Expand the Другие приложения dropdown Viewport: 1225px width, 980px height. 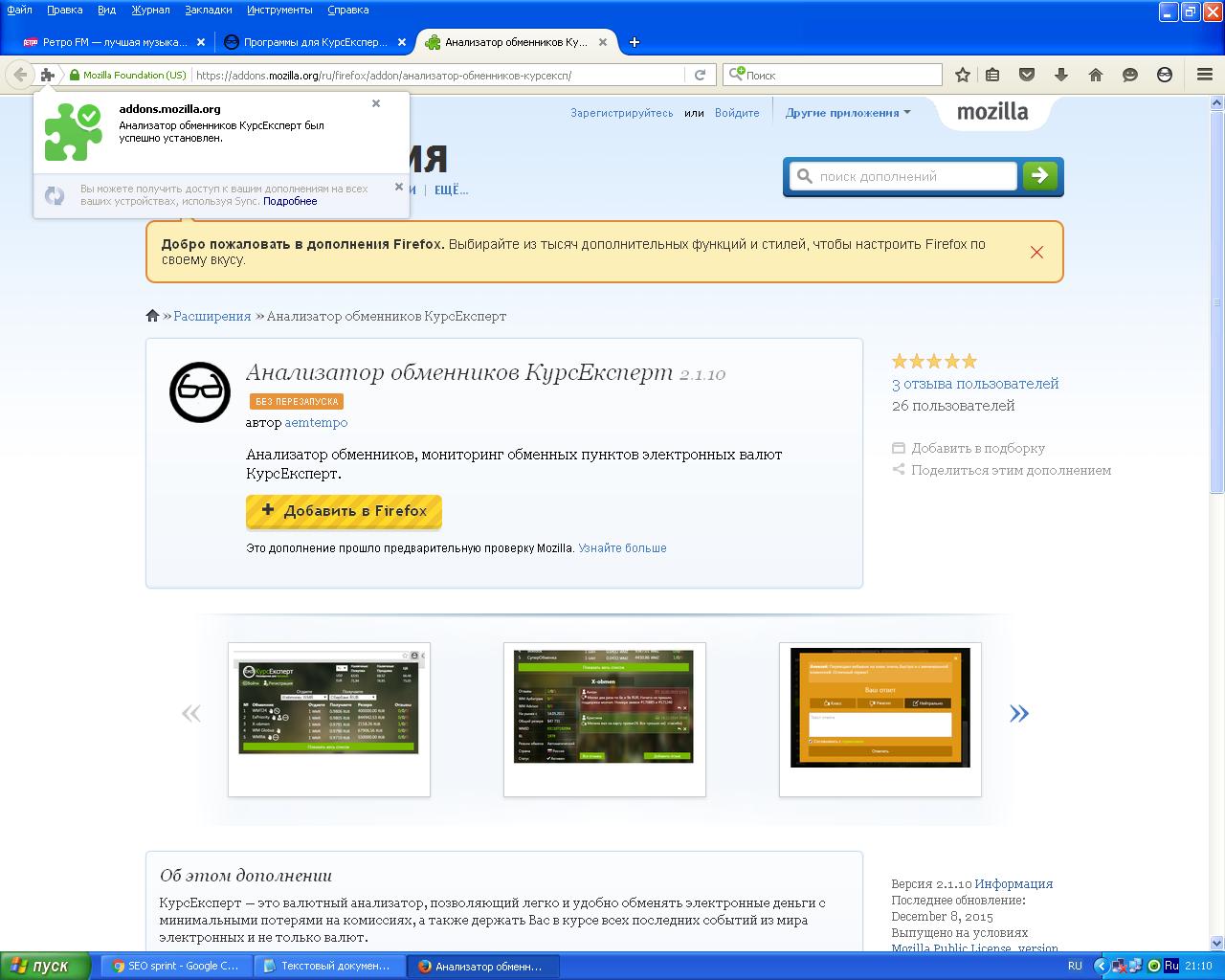848,113
